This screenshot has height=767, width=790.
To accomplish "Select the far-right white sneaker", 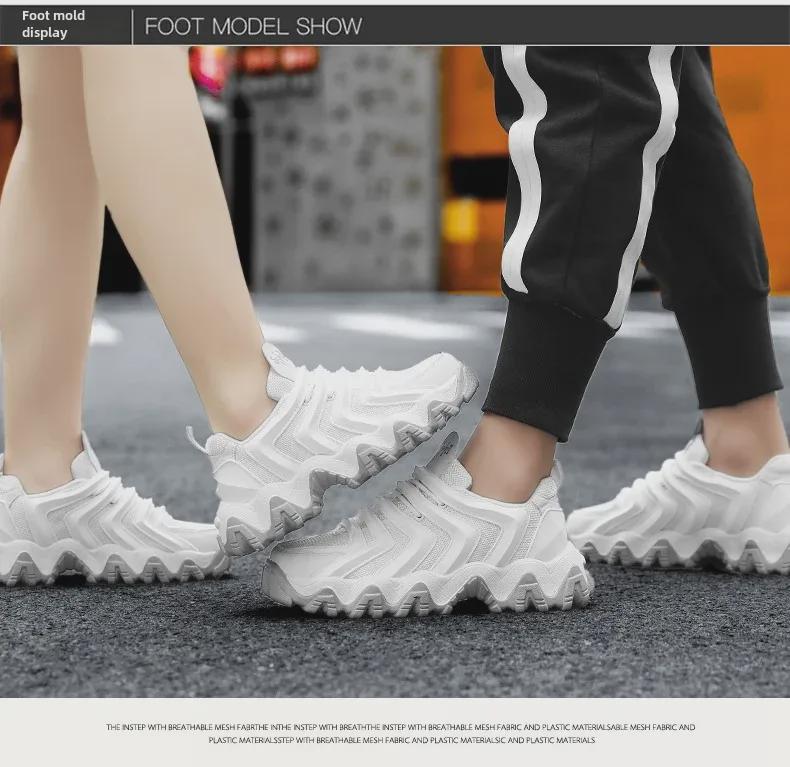I will click(690, 515).
